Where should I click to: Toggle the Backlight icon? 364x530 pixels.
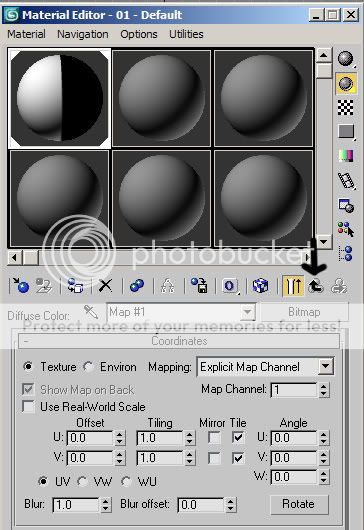346,83
